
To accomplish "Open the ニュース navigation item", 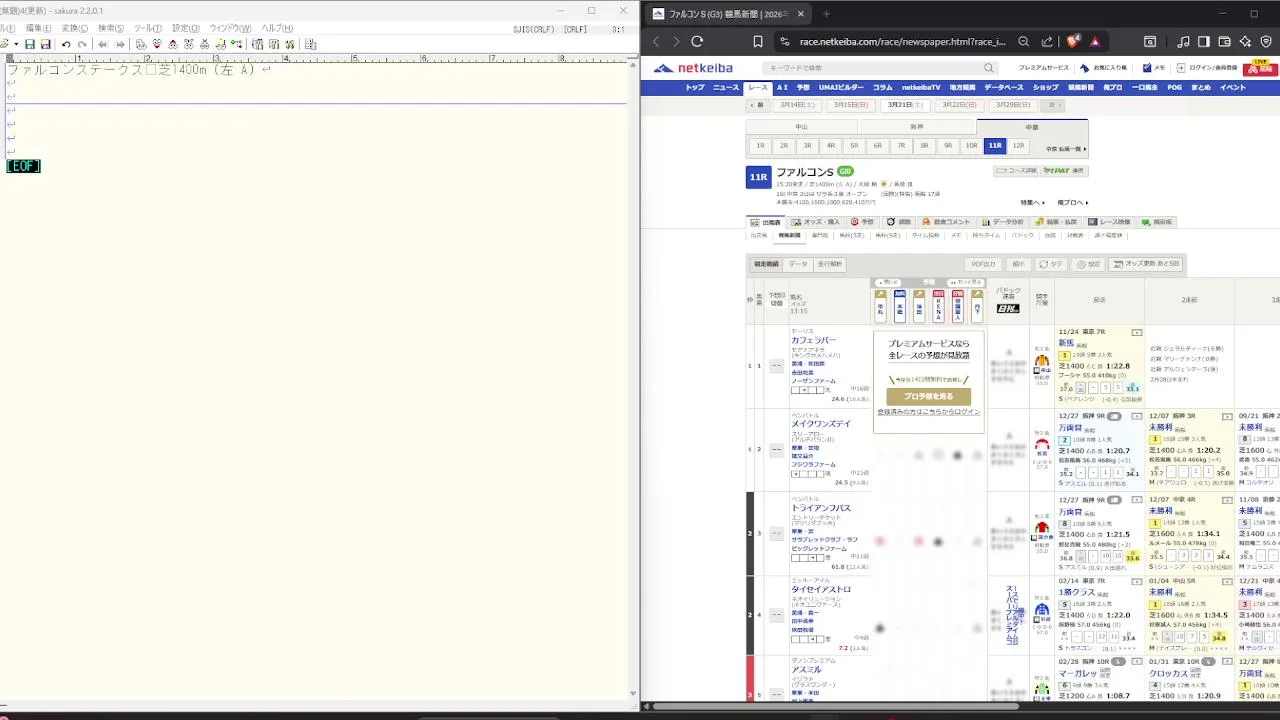I will pyautogui.click(x=726, y=88).
